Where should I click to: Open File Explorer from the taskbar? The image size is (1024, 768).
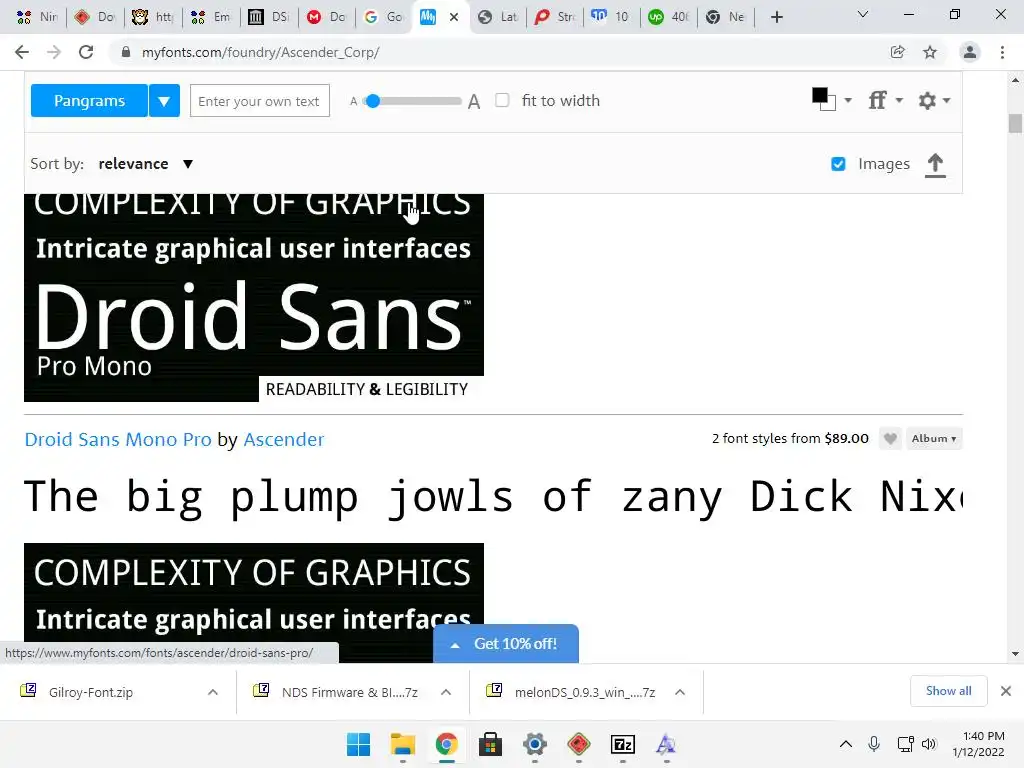pyautogui.click(x=403, y=744)
